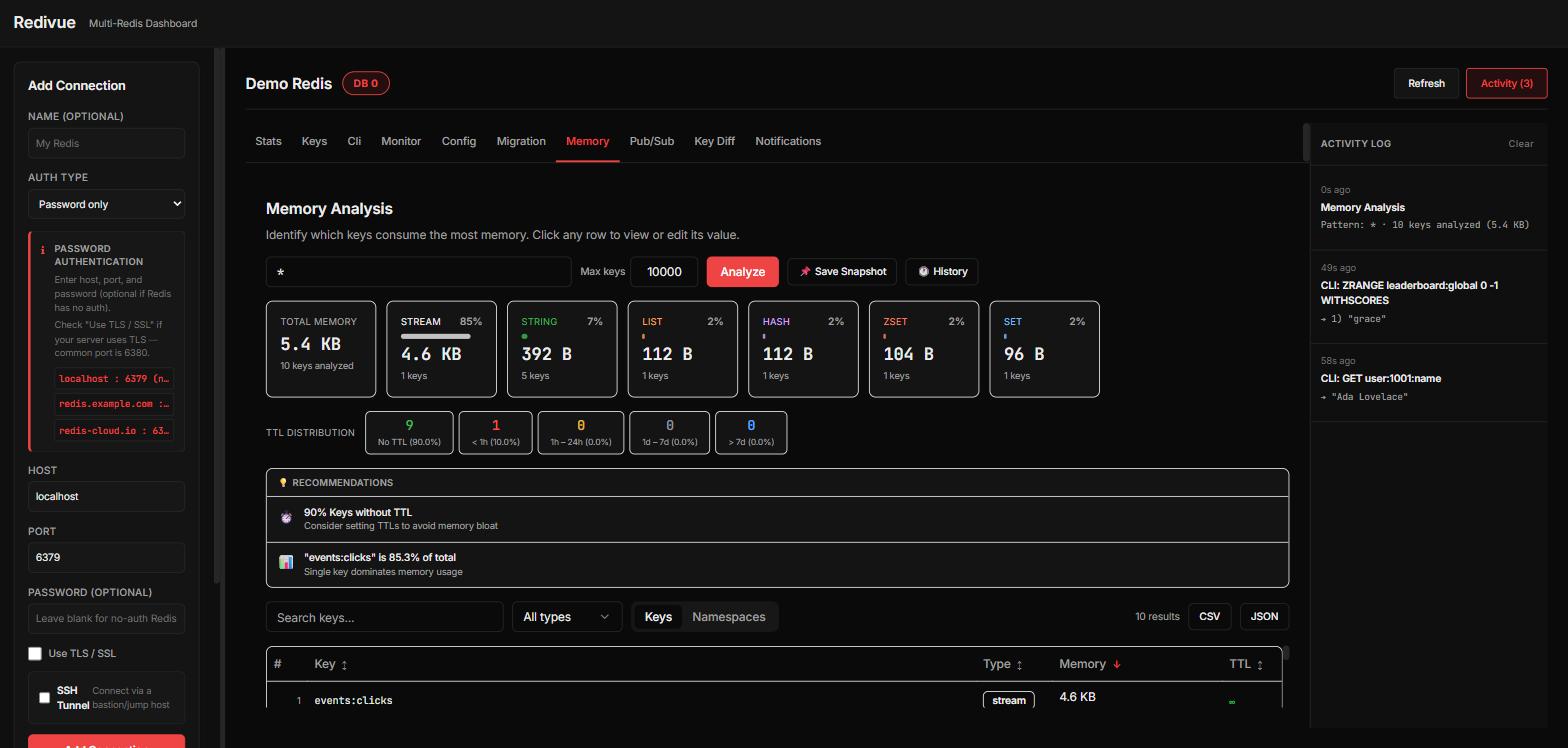Viewport: 1568px width, 748px height.
Task: Switch to the Migration tab
Action: [521, 141]
